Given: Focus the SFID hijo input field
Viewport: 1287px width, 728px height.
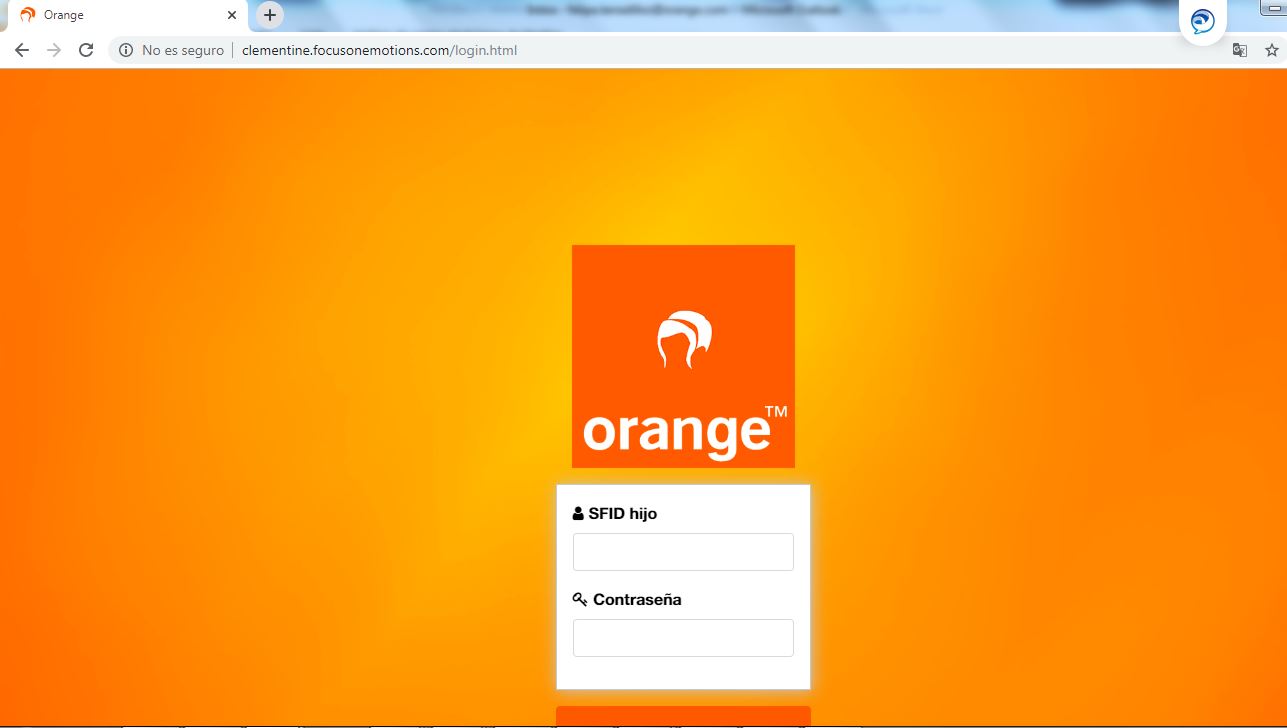Looking at the screenshot, I should pyautogui.click(x=683, y=552).
